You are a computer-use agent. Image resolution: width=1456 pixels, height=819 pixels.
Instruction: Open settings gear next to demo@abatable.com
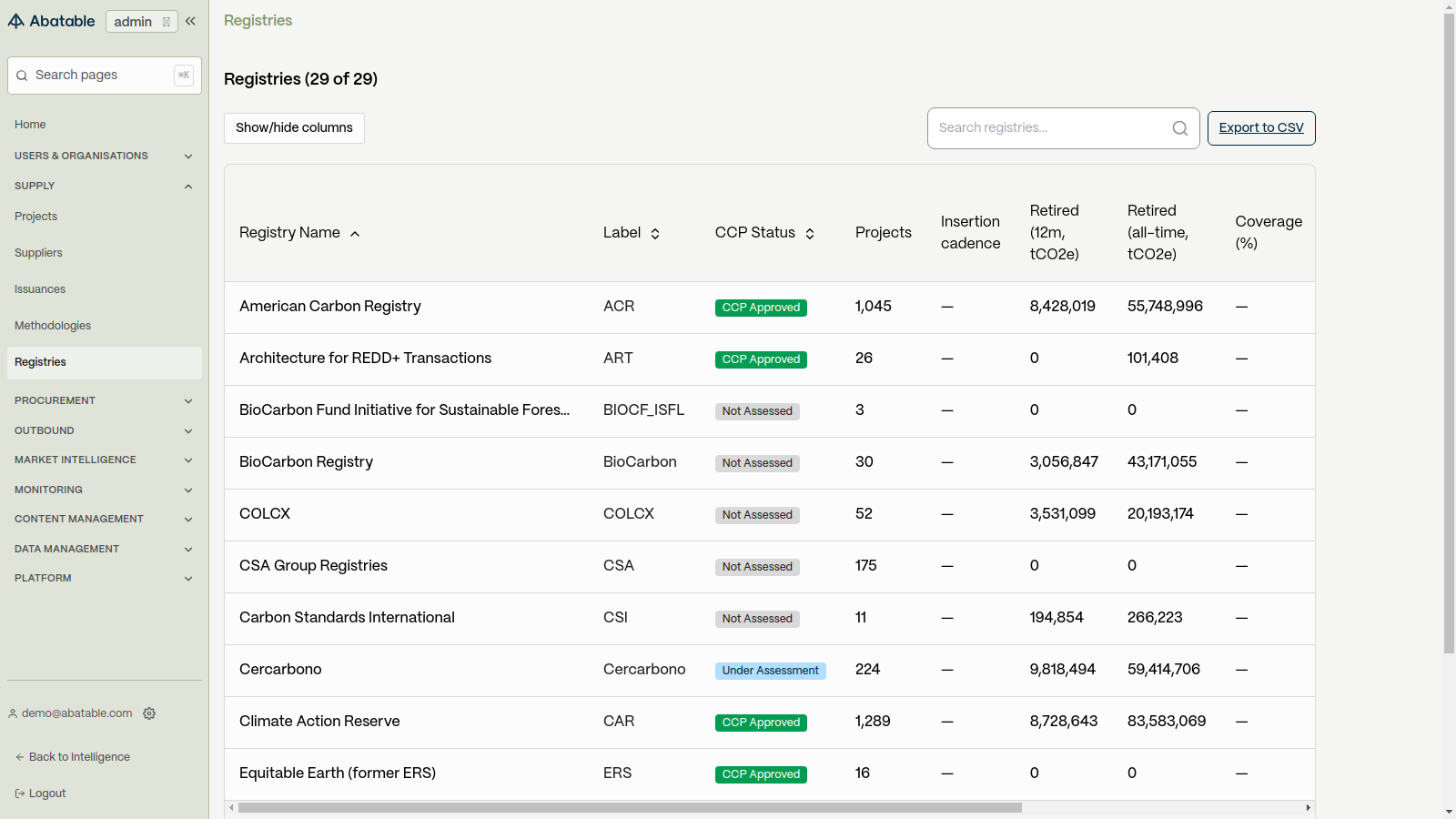pyautogui.click(x=149, y=713)
